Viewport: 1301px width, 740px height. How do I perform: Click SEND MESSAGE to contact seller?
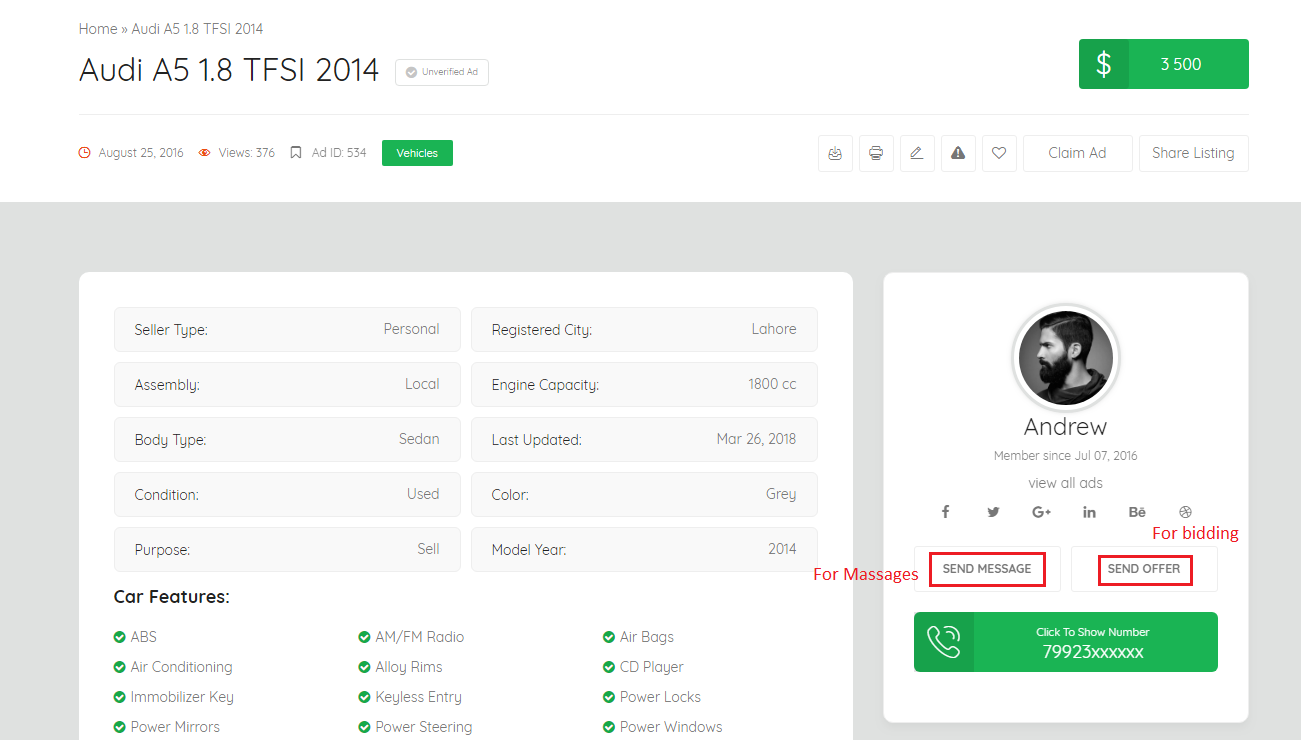[x=987, y=569]
